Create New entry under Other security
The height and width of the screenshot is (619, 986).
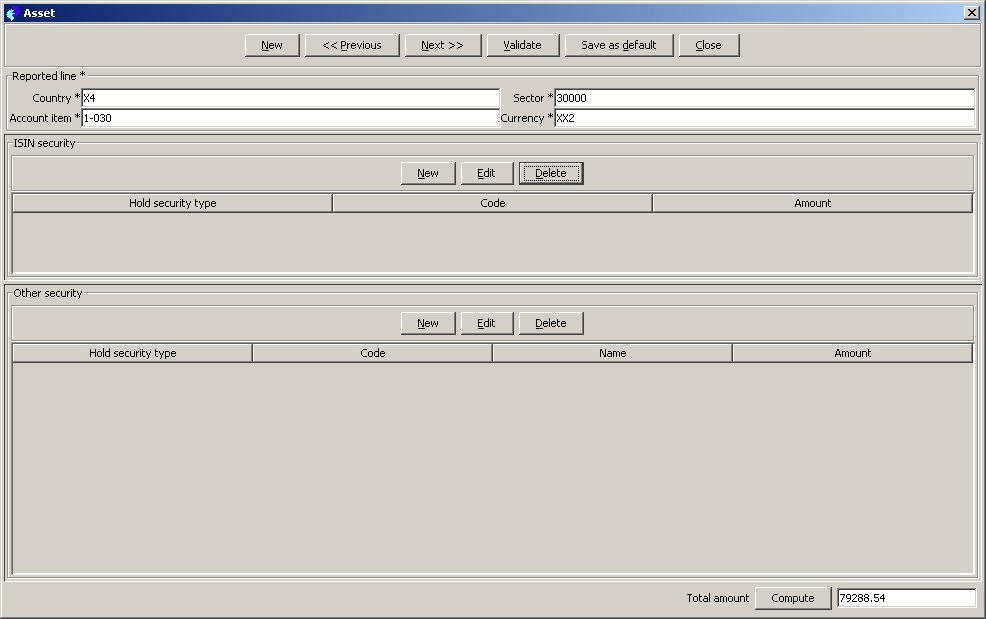pos(428,323)
